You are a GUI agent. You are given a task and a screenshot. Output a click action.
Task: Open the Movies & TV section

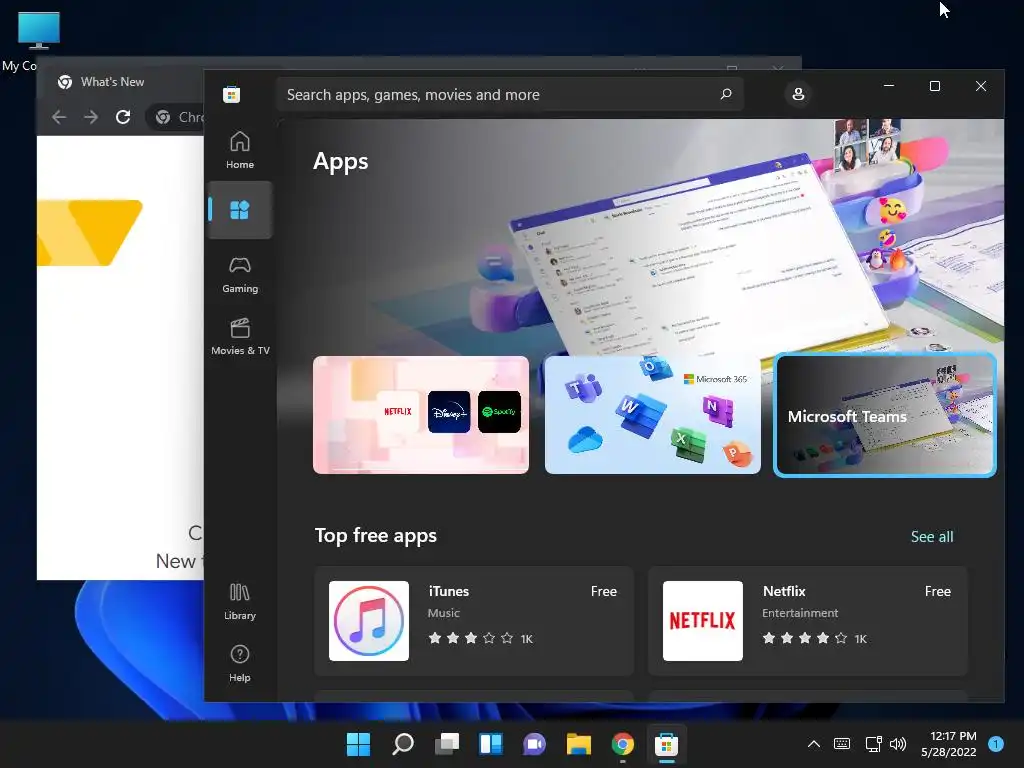240,337
